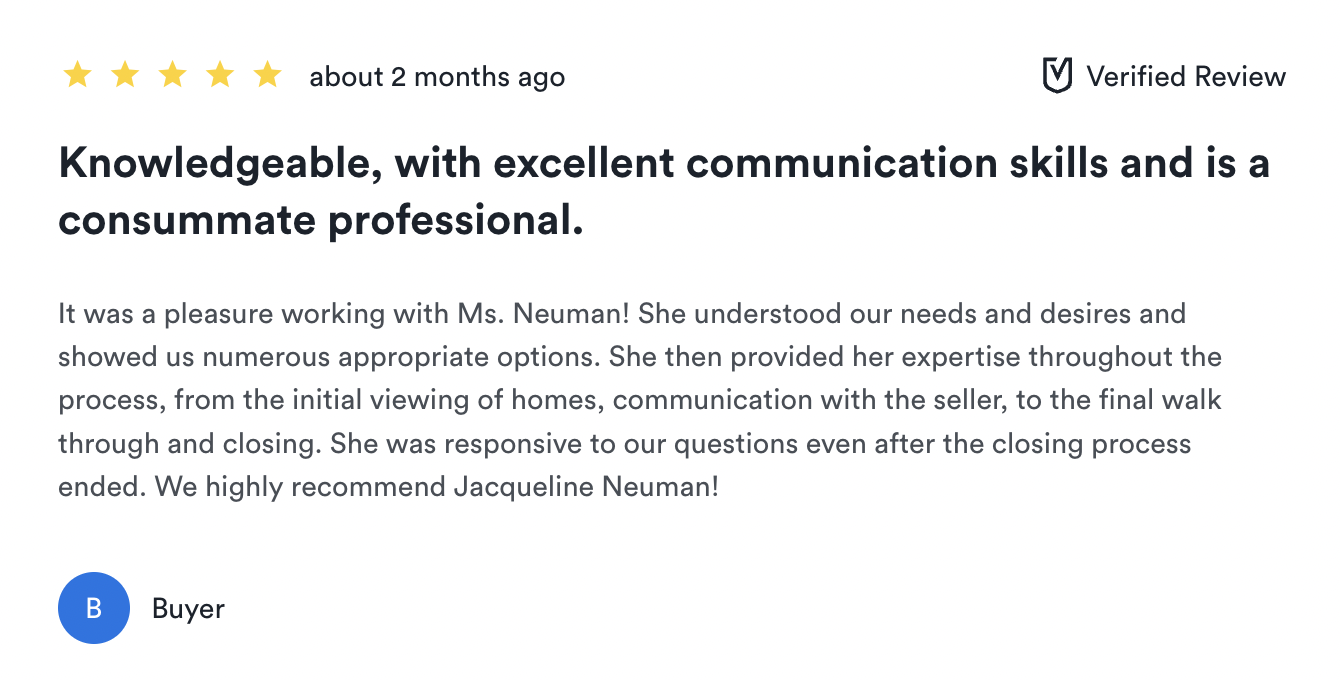1340x680 pixels.
Task: Click the second headline line 'consummate professional.'
Action: [321, 221]
